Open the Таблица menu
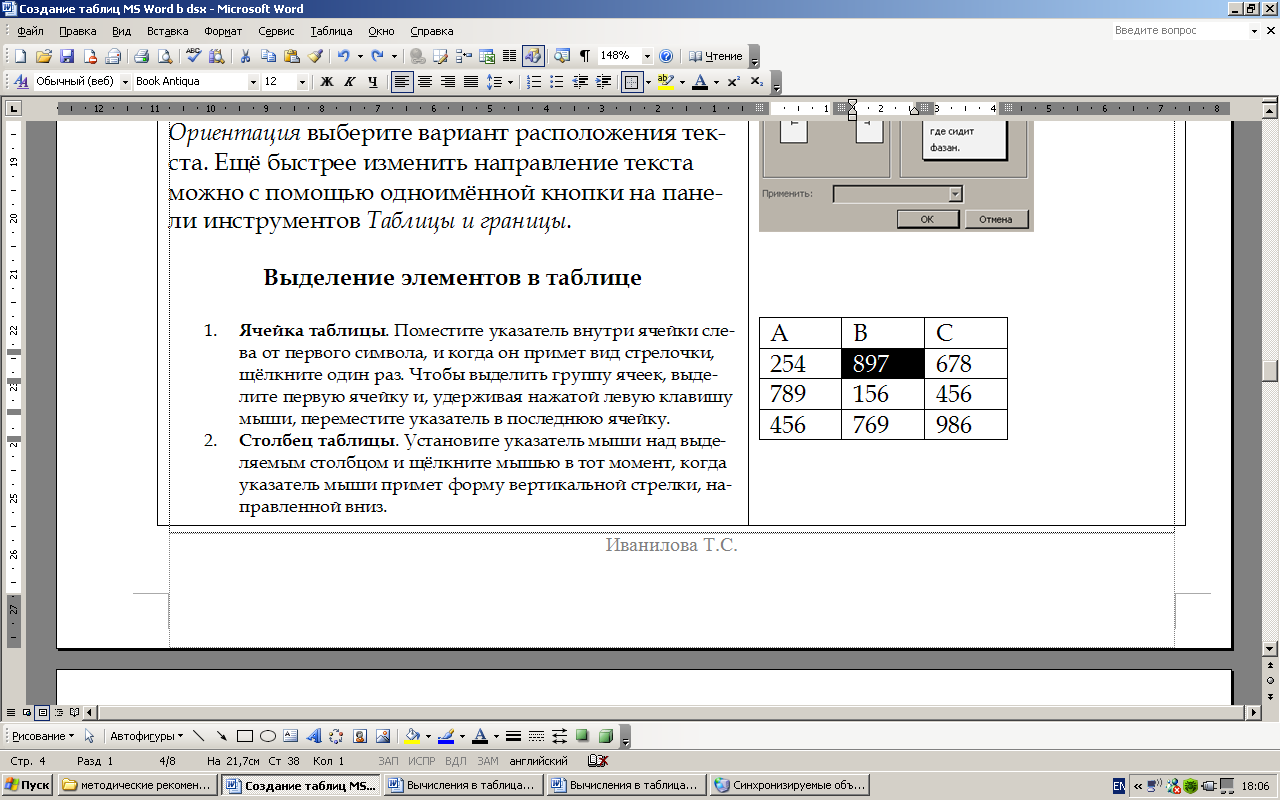This screenshot has height=800, width=1280. (x=331, y=31)
